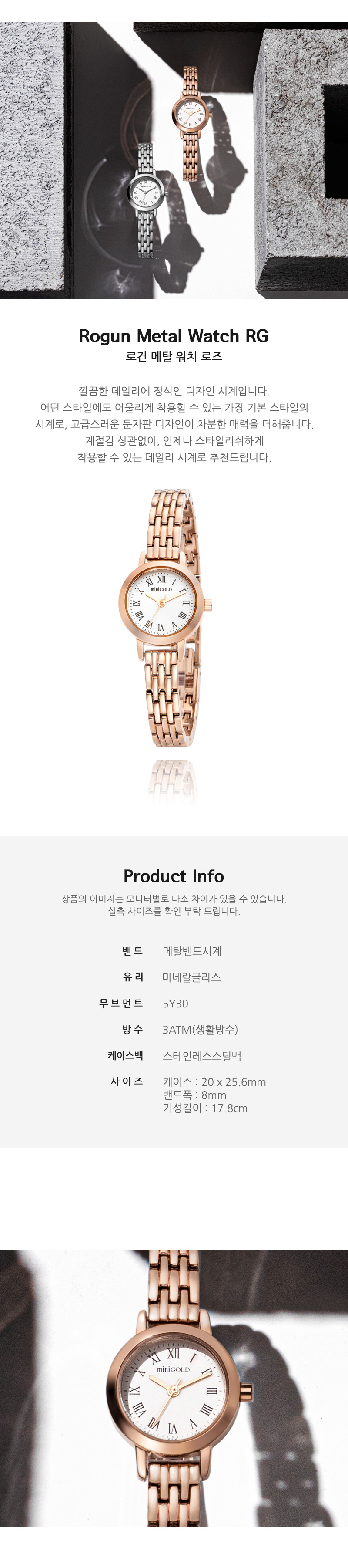Screen dimensions: 348x1568
Task: Click the 사이즈 spec label
Action: click(x=127, y=1081)
